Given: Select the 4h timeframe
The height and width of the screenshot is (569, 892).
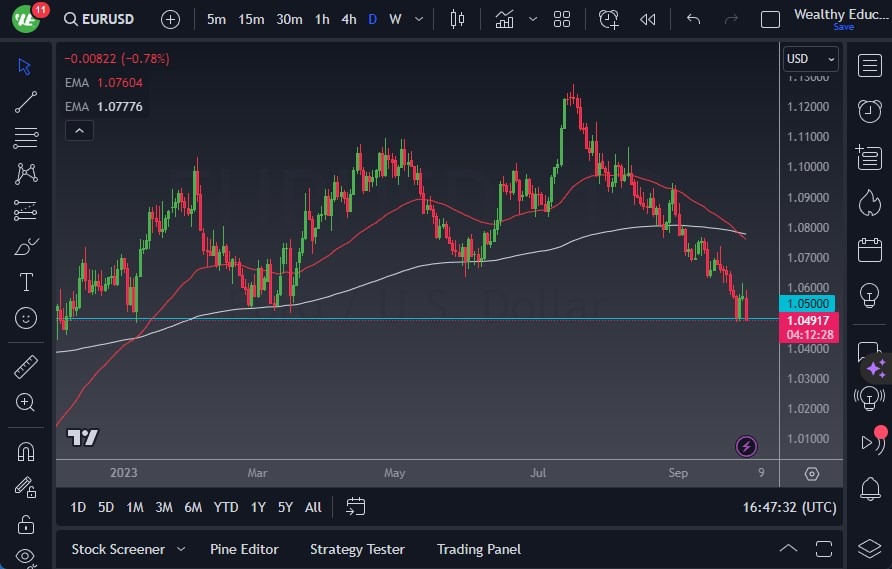Looking at the screenshot, I should (348, 19).
